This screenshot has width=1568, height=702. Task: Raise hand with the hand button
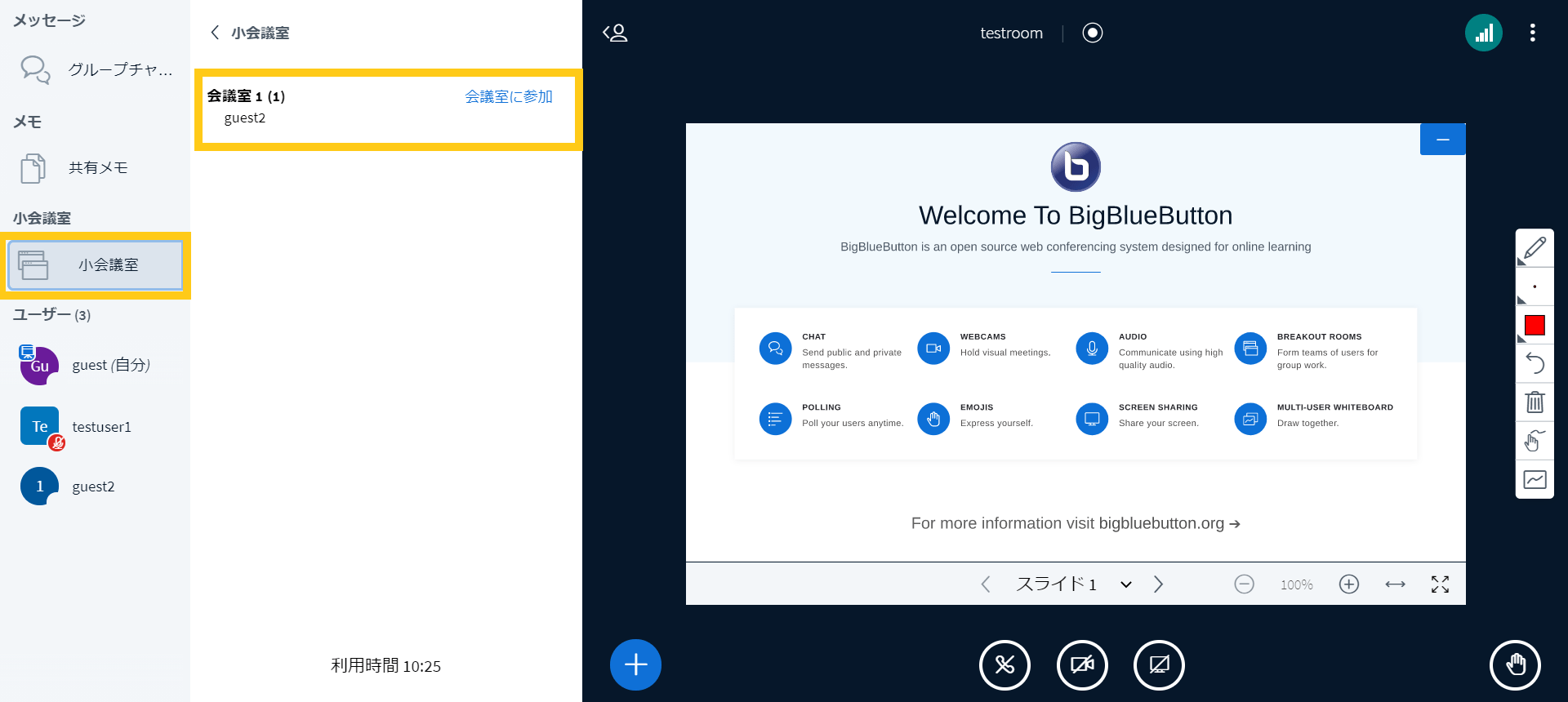(x=1515, y=665)
